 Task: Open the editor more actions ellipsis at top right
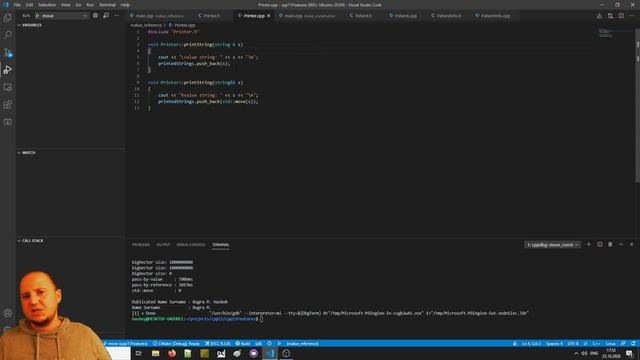(632, 16)
